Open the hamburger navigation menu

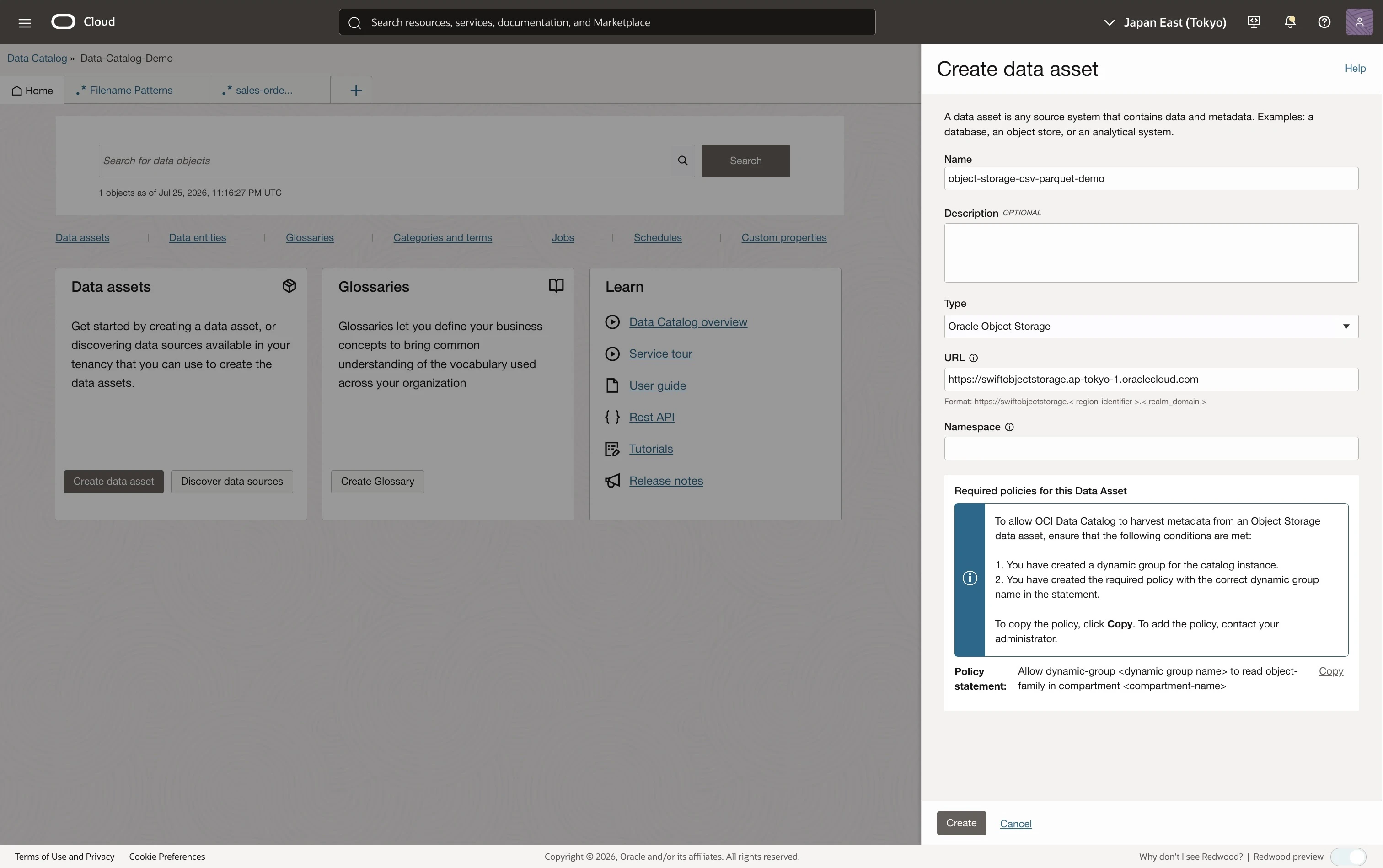[24, 23]
